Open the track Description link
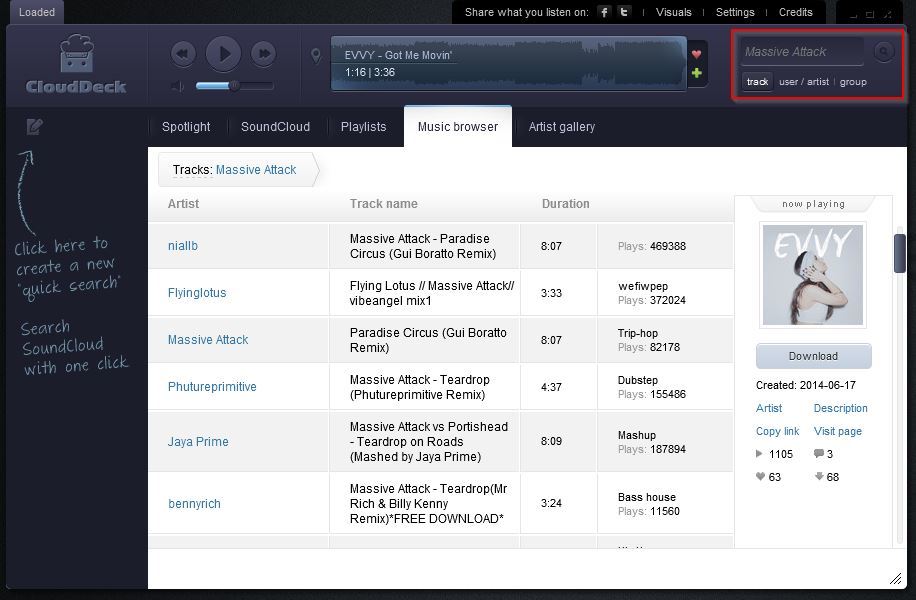Viewport: 916px width, 600px height. tap(841, 408)
